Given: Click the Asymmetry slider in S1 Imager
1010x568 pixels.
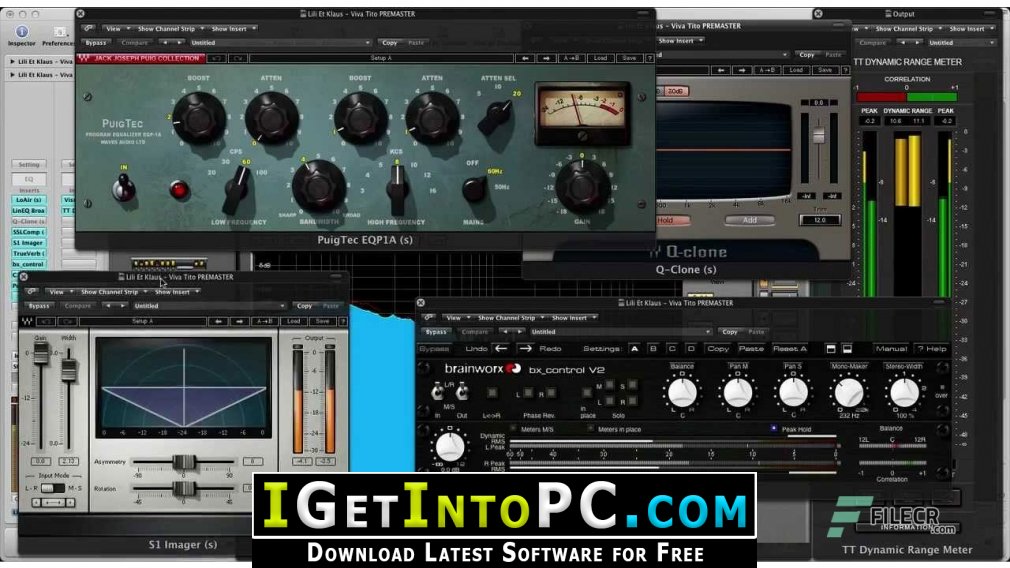Looking at the screenshot, I should pyautogui.click(x=184, y=462).
